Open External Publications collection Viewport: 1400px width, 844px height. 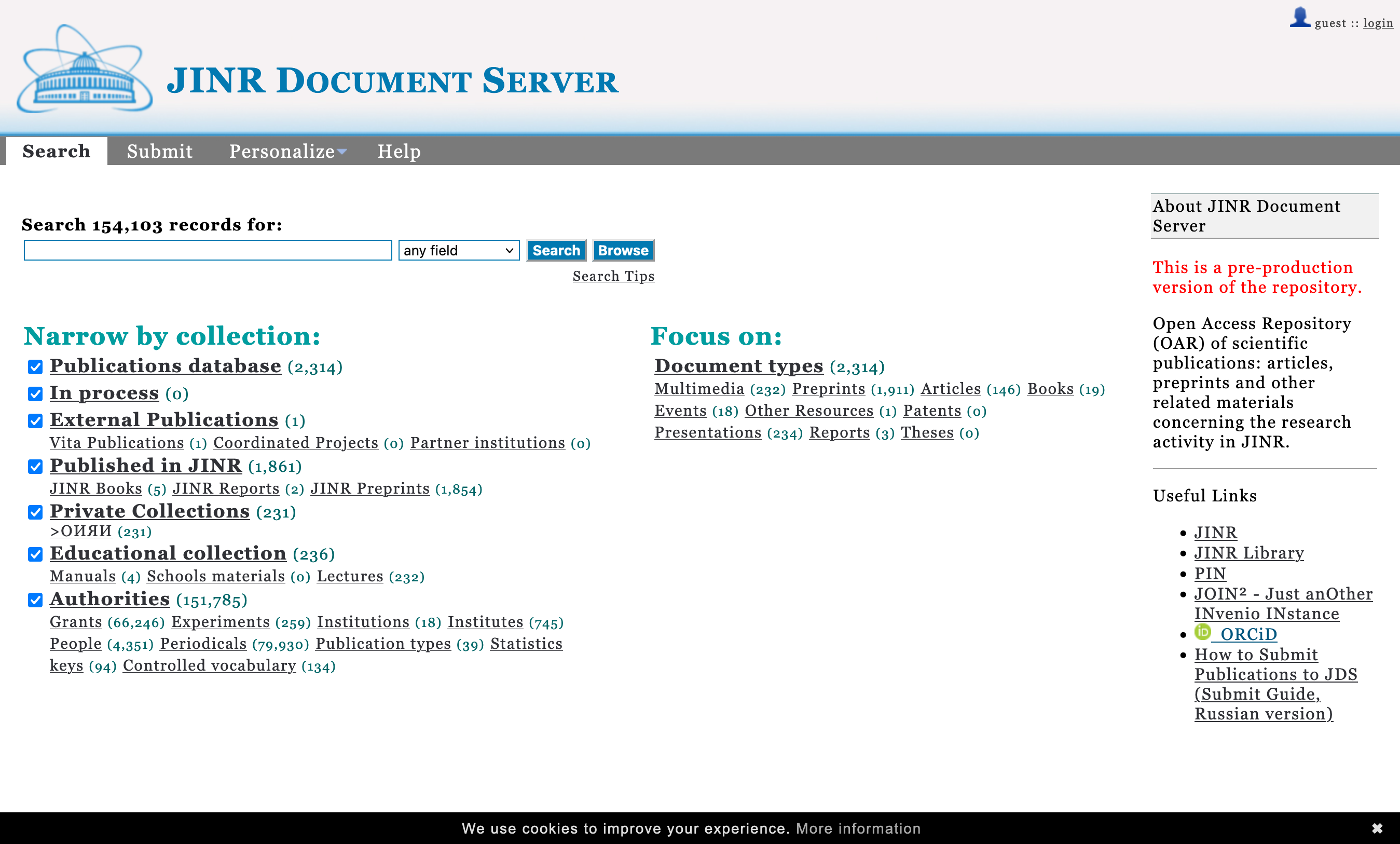click(163, 419)
